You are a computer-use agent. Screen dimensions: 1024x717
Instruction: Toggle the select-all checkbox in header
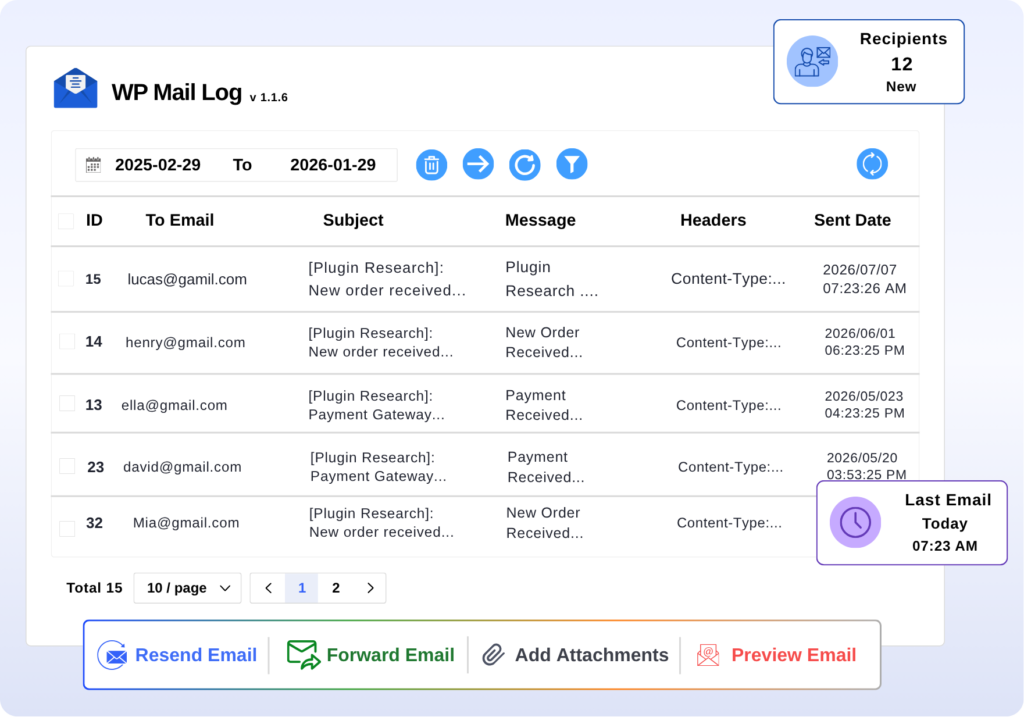(x=66, y=221)
